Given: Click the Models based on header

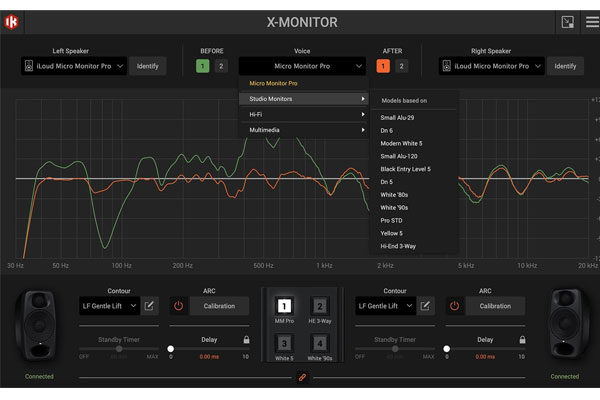Looking at the screenshot, I should (404, 100).
